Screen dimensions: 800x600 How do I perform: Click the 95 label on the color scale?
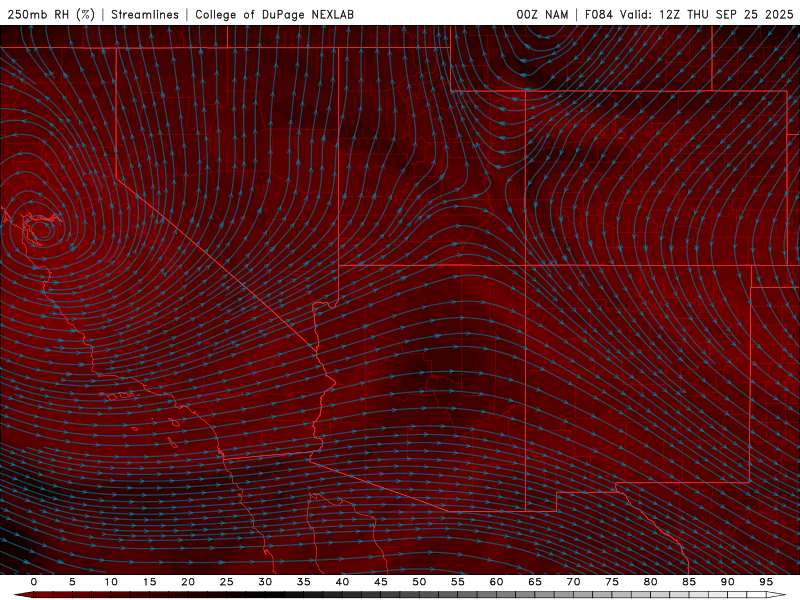point(766,582)
